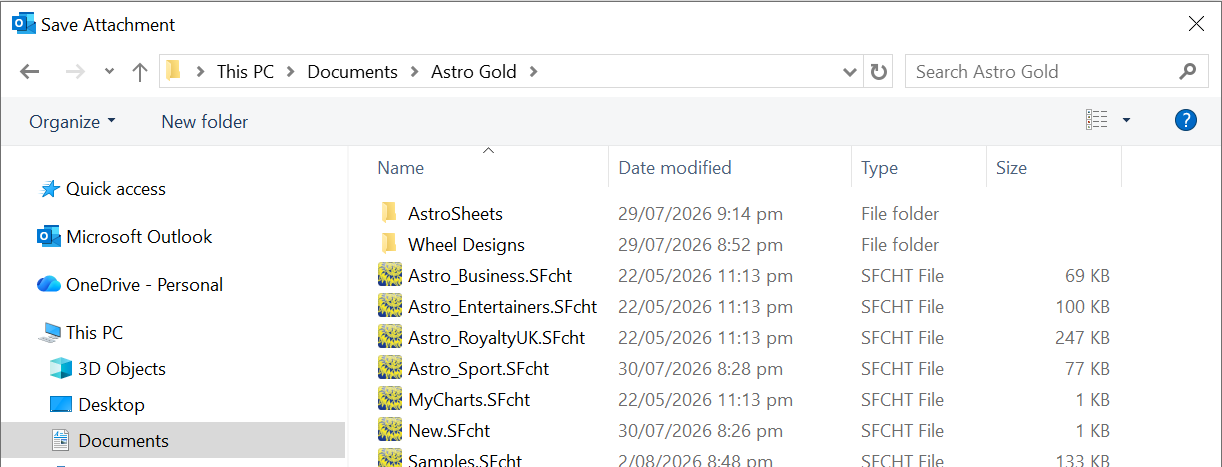Click the Microsoft Outlook sidebar icon
The width and height of the screenshot is (1222, 467).
[x=49, y=237]
